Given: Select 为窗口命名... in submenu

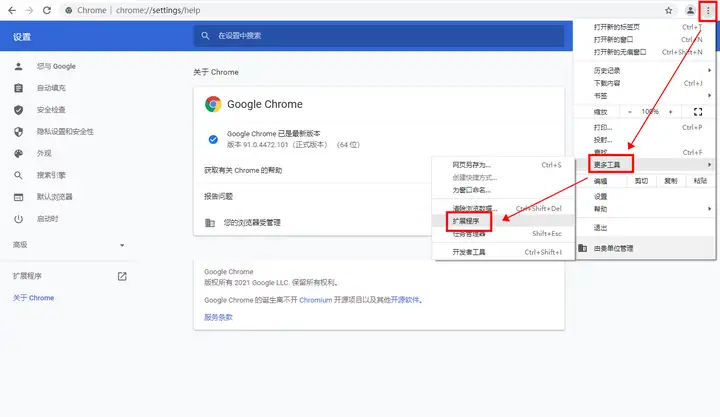Looking at the screenshot, I should coord(504,190).
